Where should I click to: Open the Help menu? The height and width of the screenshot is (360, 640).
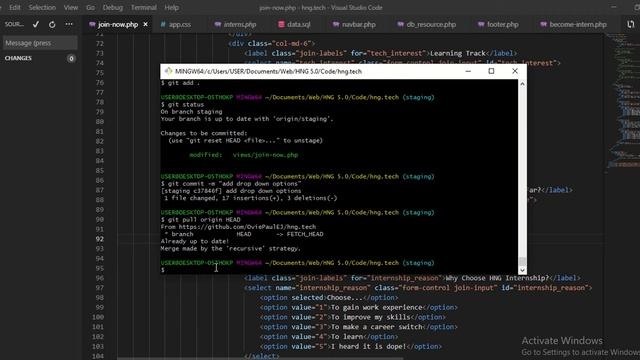[x=171, y=7]
